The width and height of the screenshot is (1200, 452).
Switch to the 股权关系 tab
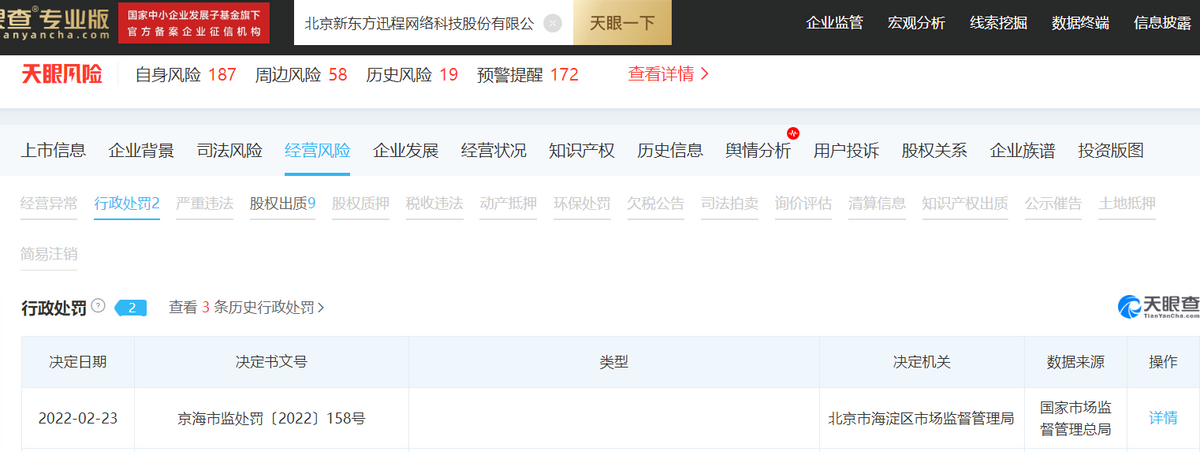pyautogui.click(x=934, y=150)
